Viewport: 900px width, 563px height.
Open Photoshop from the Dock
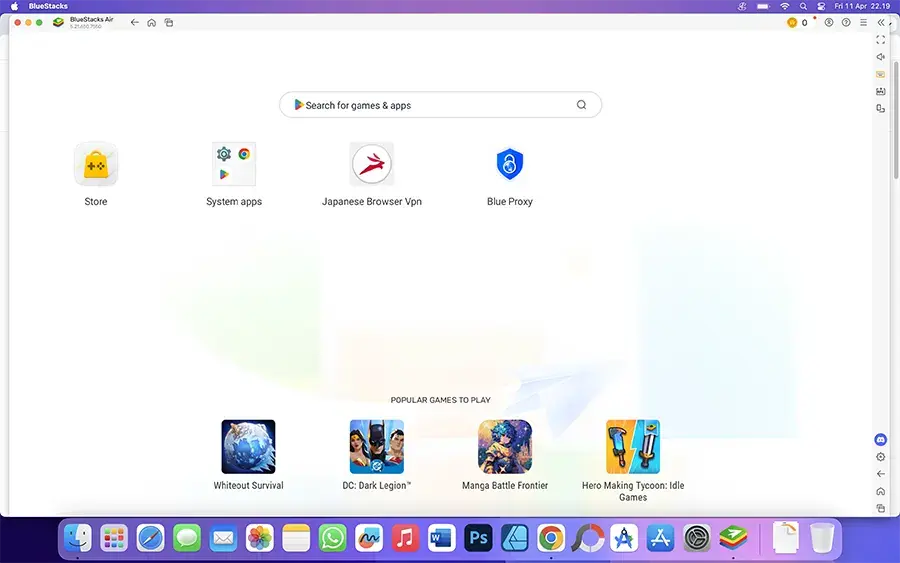[x=478, y=538]
